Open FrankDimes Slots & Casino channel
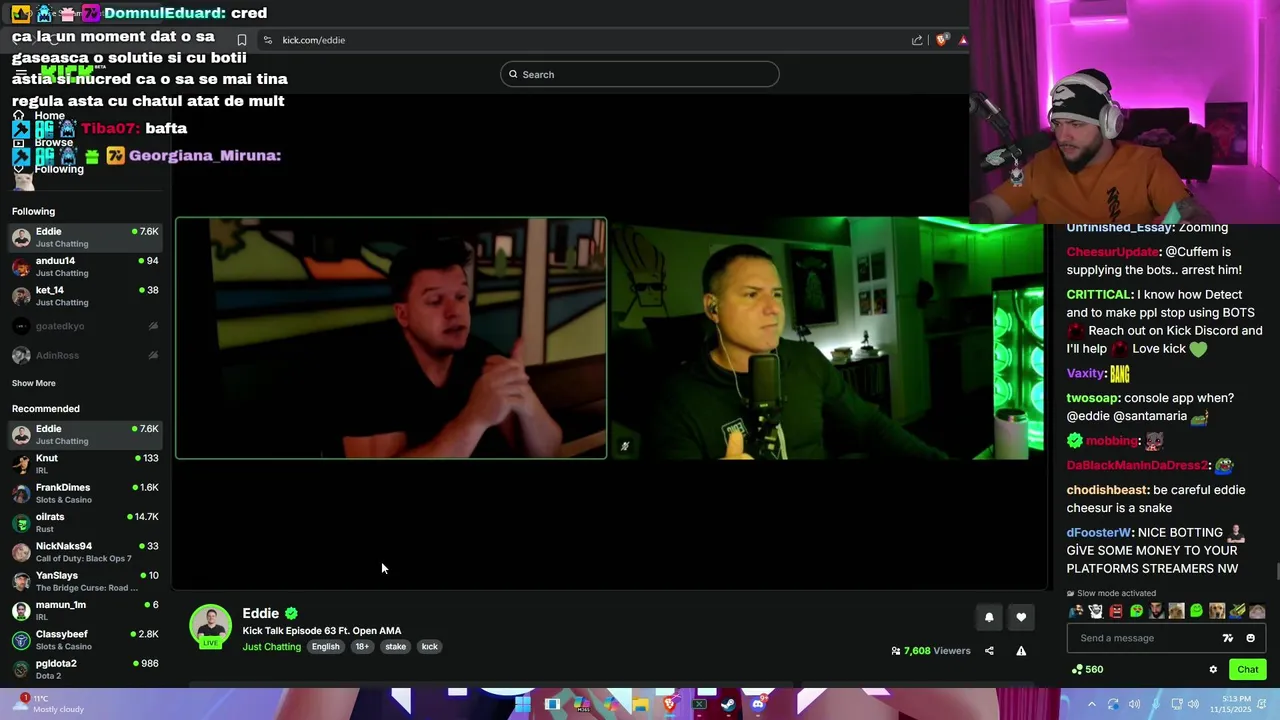Image resolution: width=1280 pixels, height=720 pixels. click(85, 493)
